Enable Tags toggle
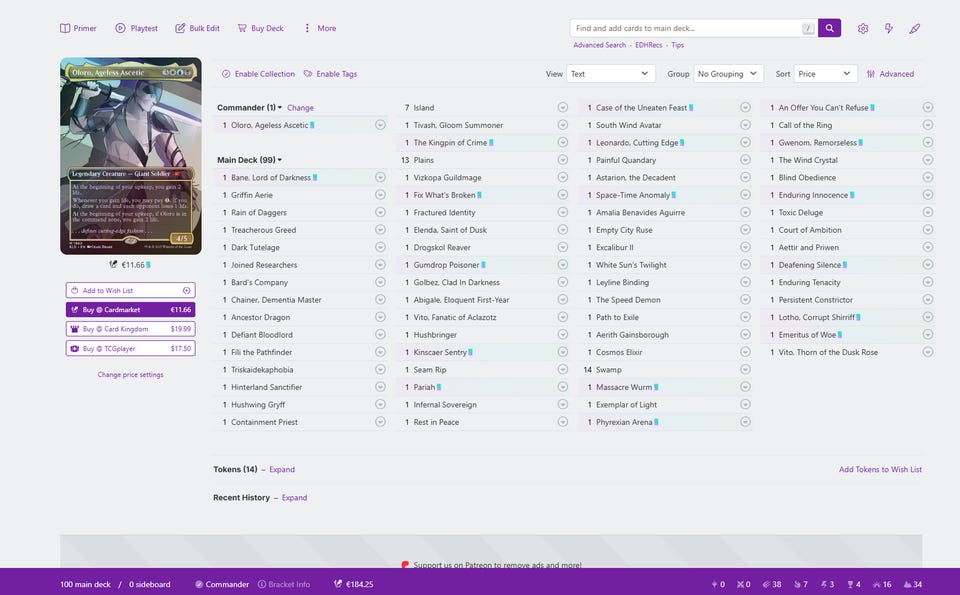The width and height of the screenshot is (960, 595). tap(331, 74)
